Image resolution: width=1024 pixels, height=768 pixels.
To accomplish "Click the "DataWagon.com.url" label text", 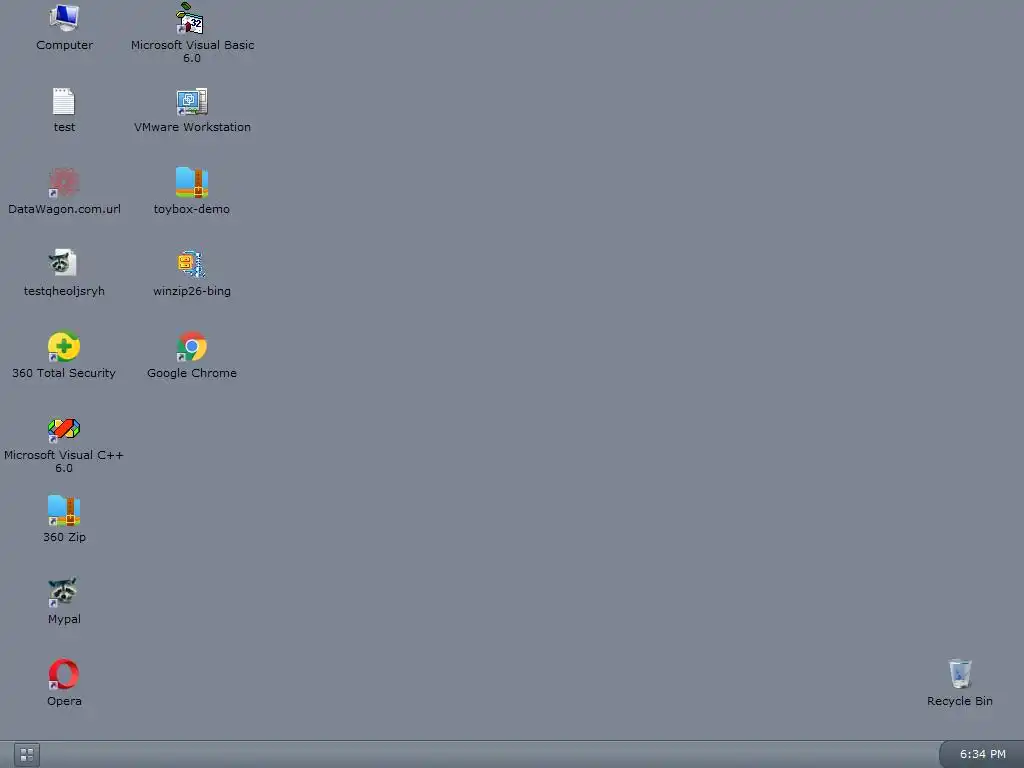I will point(64,209).
